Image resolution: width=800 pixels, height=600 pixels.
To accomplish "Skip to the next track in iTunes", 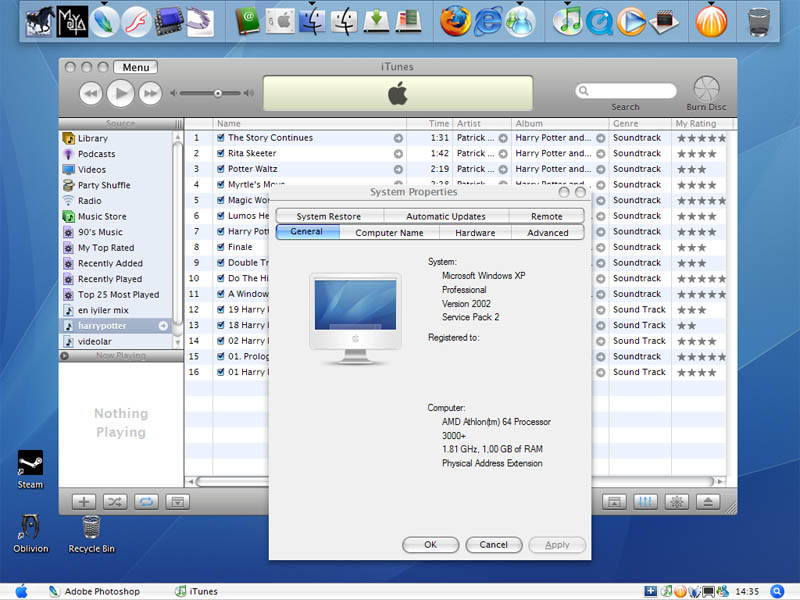I will [151, 93].
